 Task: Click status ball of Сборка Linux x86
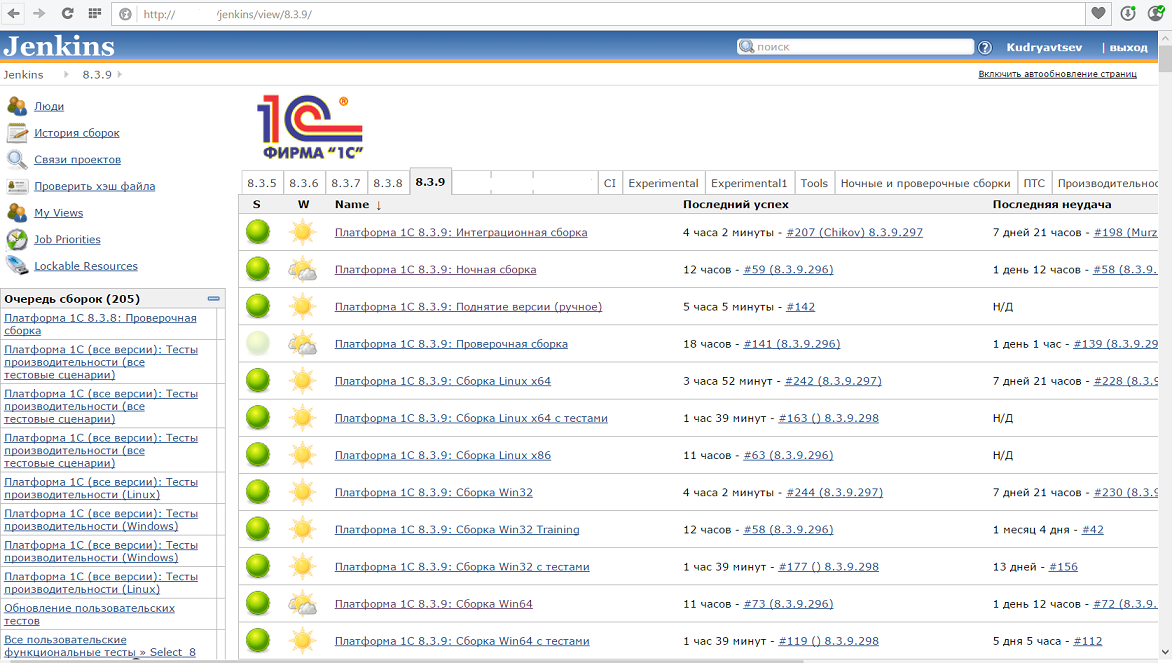point(258,454)
